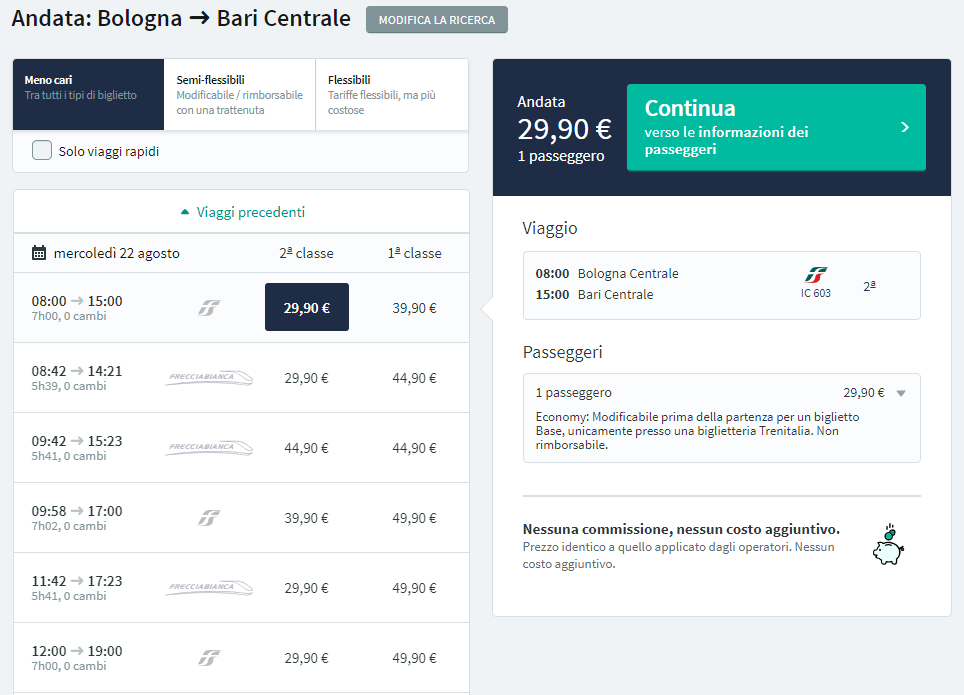This screenshot has height=695, width=964.
Task: Click Trenitalia logo on 12:00 journey
Action: point(209,658)
